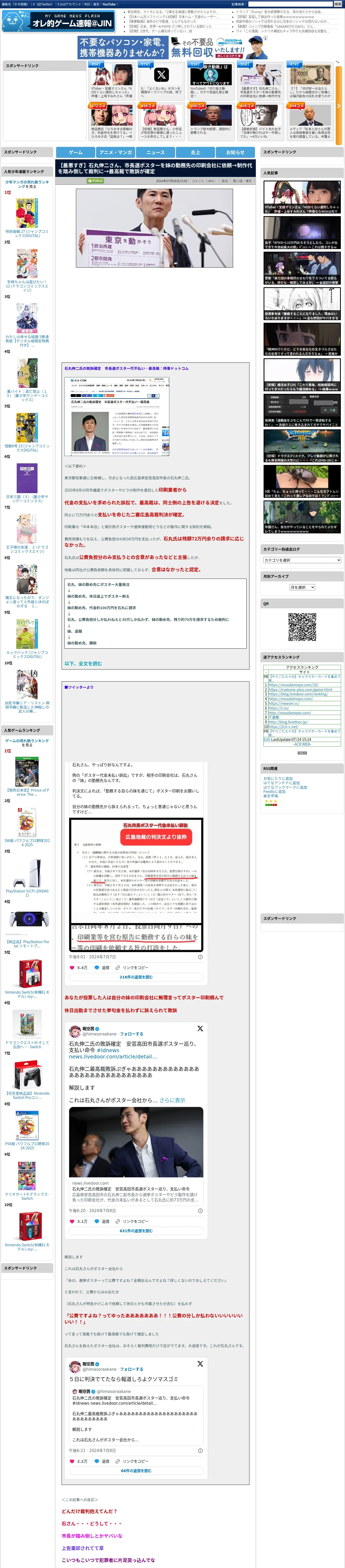The width and height of the screenshot is (345, 1568).
Task: Click the 検索 search button in the header
Action: [338, 4]
